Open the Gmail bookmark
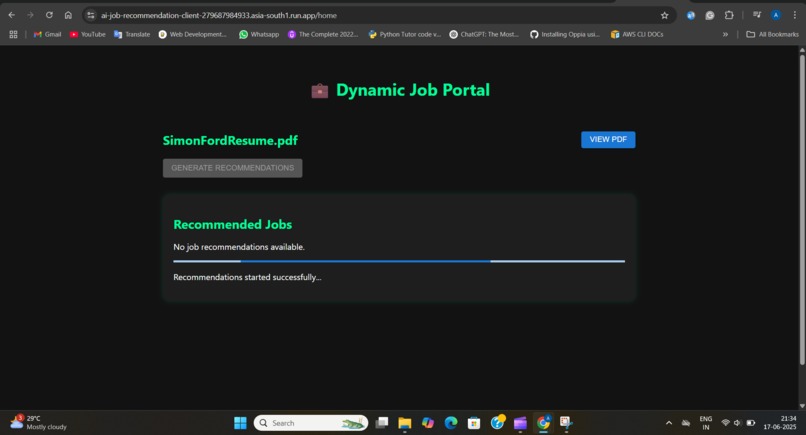806x435 pixels. (x=47, y=34)
